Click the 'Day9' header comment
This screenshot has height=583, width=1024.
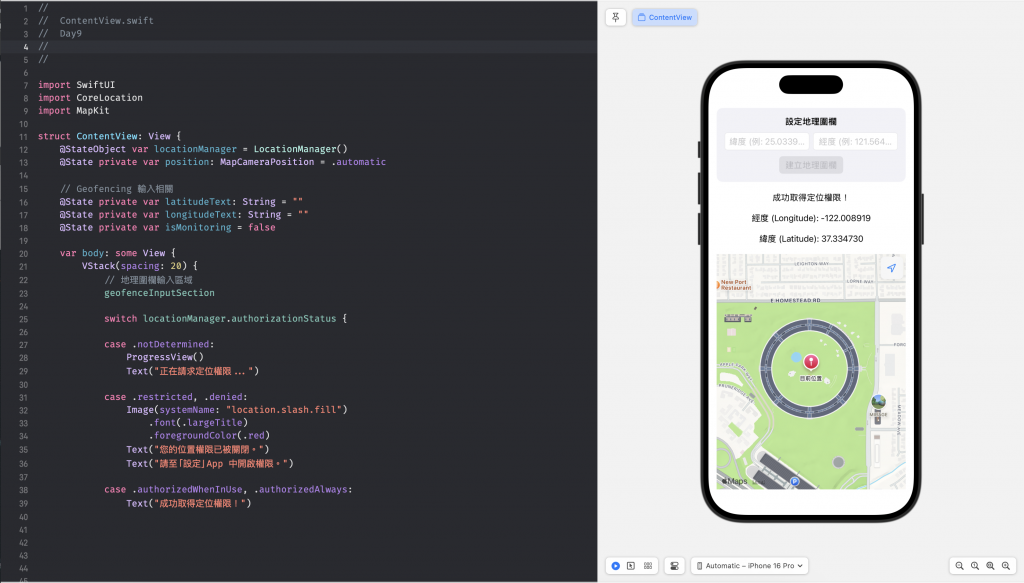tap(71, 34)
